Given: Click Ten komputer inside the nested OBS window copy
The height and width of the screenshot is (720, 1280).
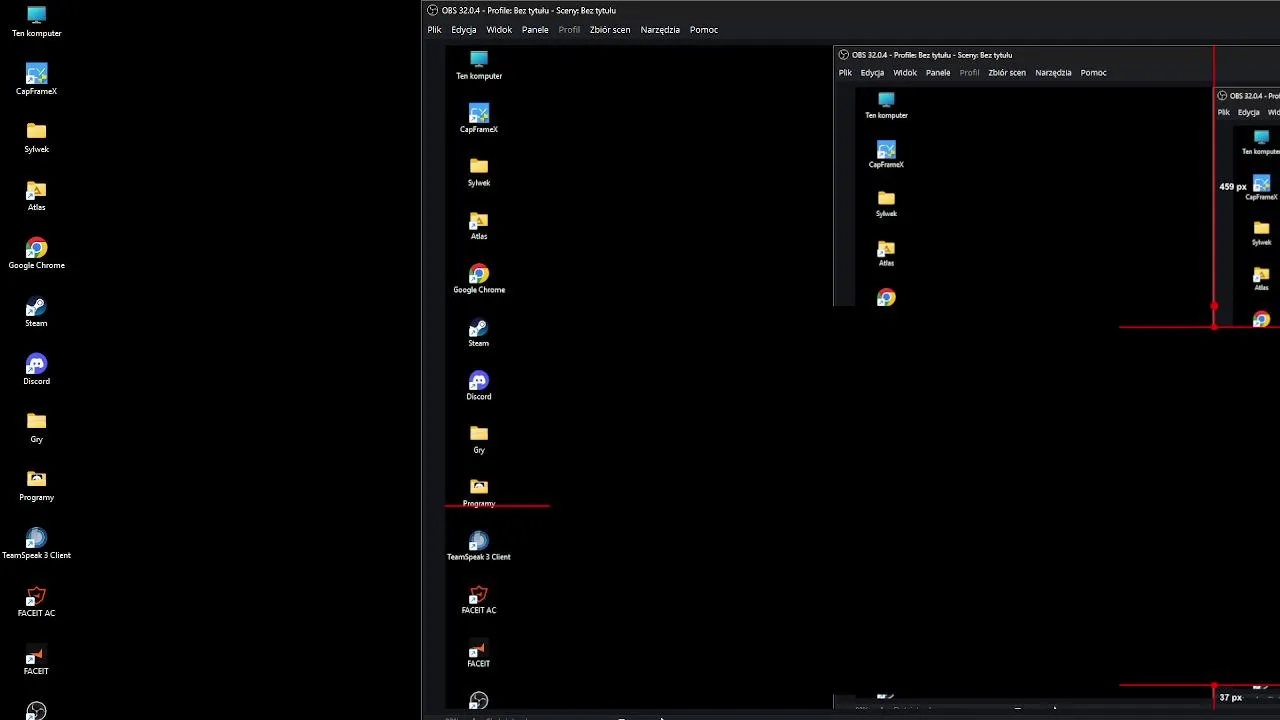Looking at the screenshot, I should 886,105.
